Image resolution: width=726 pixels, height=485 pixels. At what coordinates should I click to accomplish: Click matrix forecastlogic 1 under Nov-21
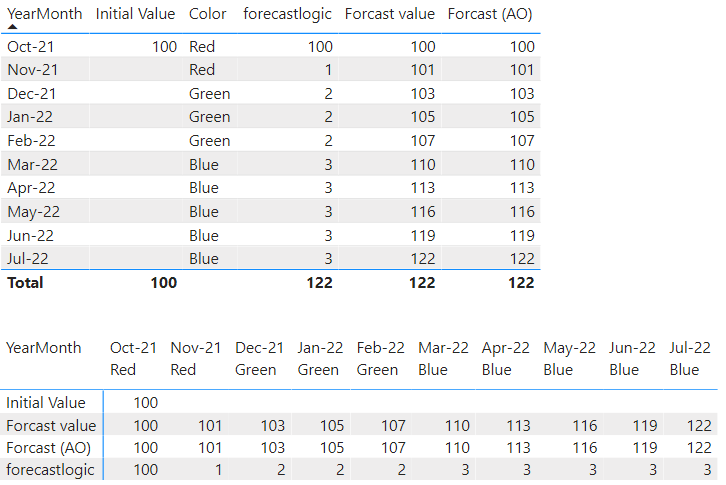218,470
